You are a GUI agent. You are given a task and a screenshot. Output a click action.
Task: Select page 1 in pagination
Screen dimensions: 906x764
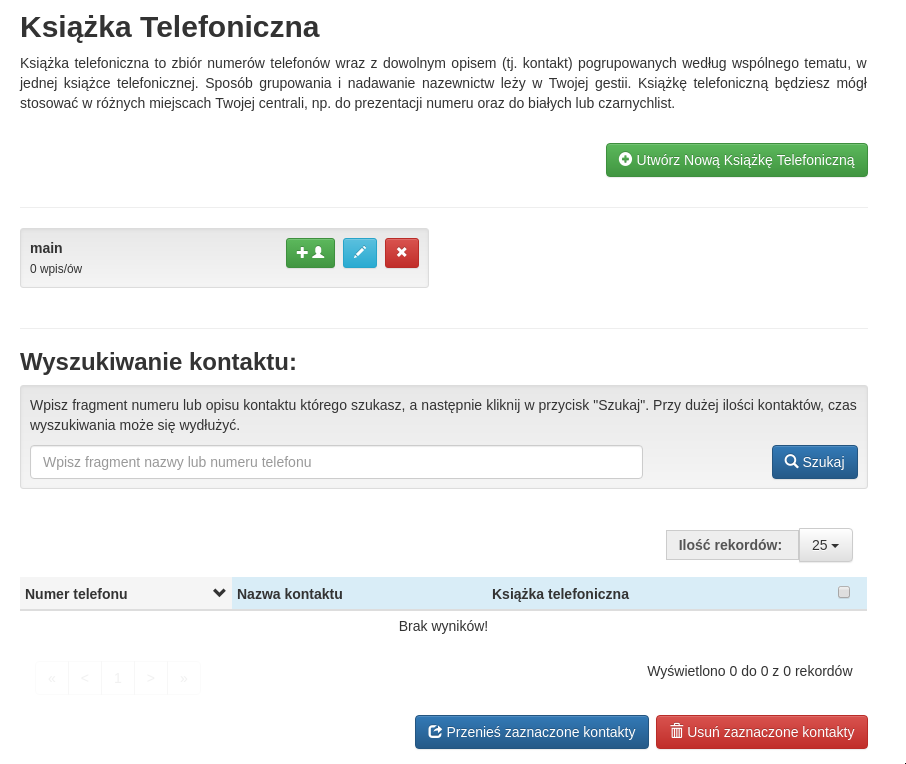[118, 678]
